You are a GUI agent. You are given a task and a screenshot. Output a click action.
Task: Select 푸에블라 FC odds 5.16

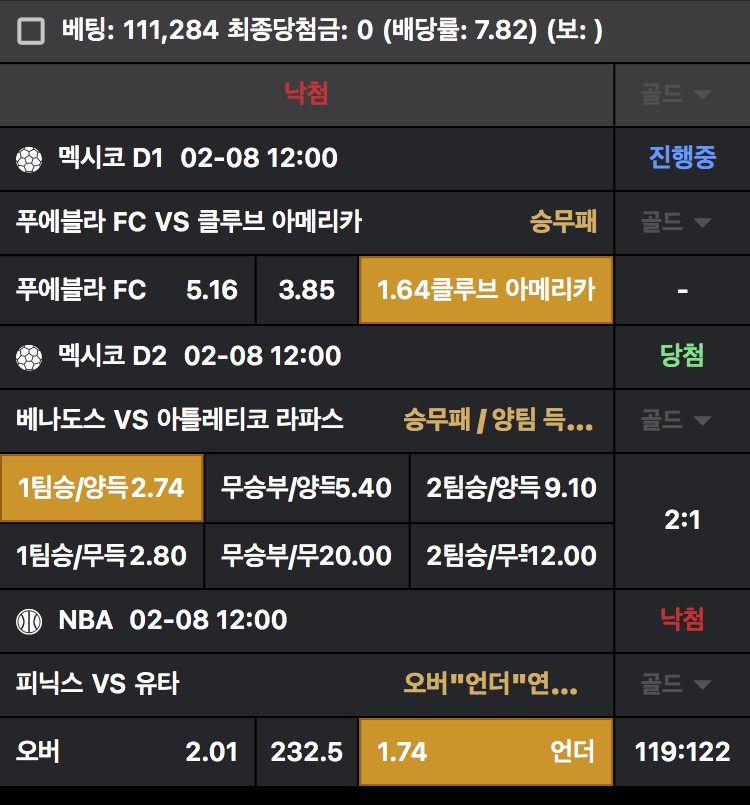click(x=127, y=290)
